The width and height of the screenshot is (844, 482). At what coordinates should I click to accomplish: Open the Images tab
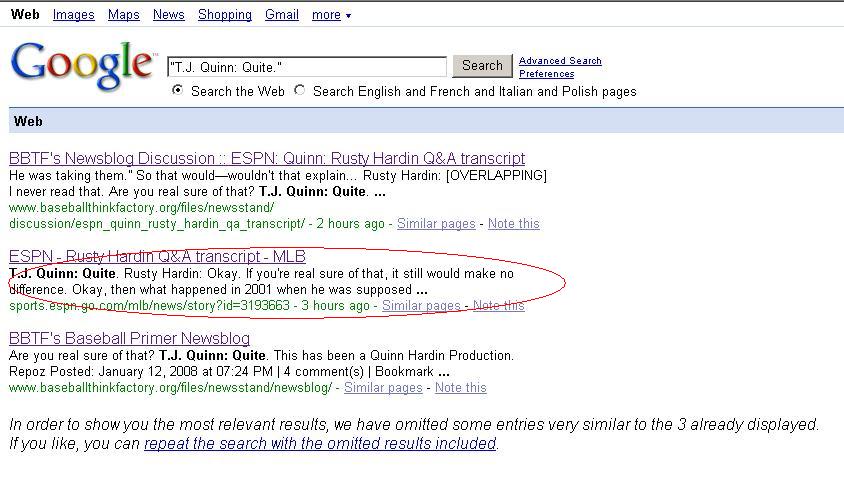pyautogui.click(x=73, y=15)
